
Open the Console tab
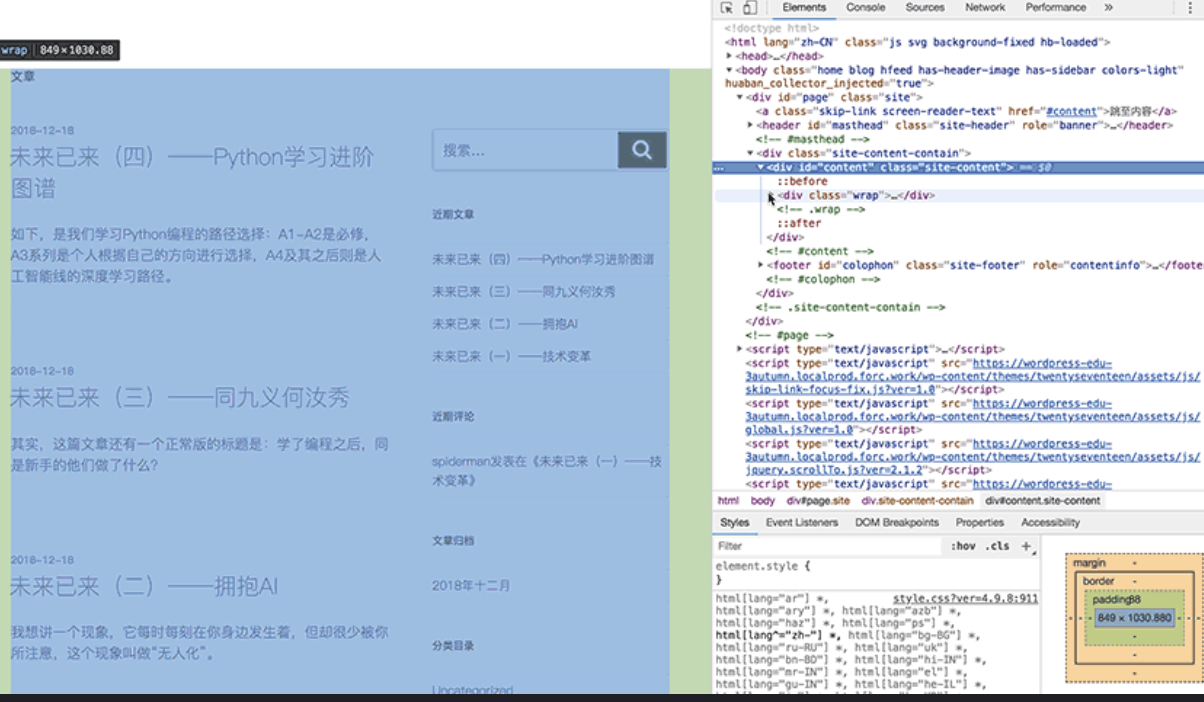865,7
